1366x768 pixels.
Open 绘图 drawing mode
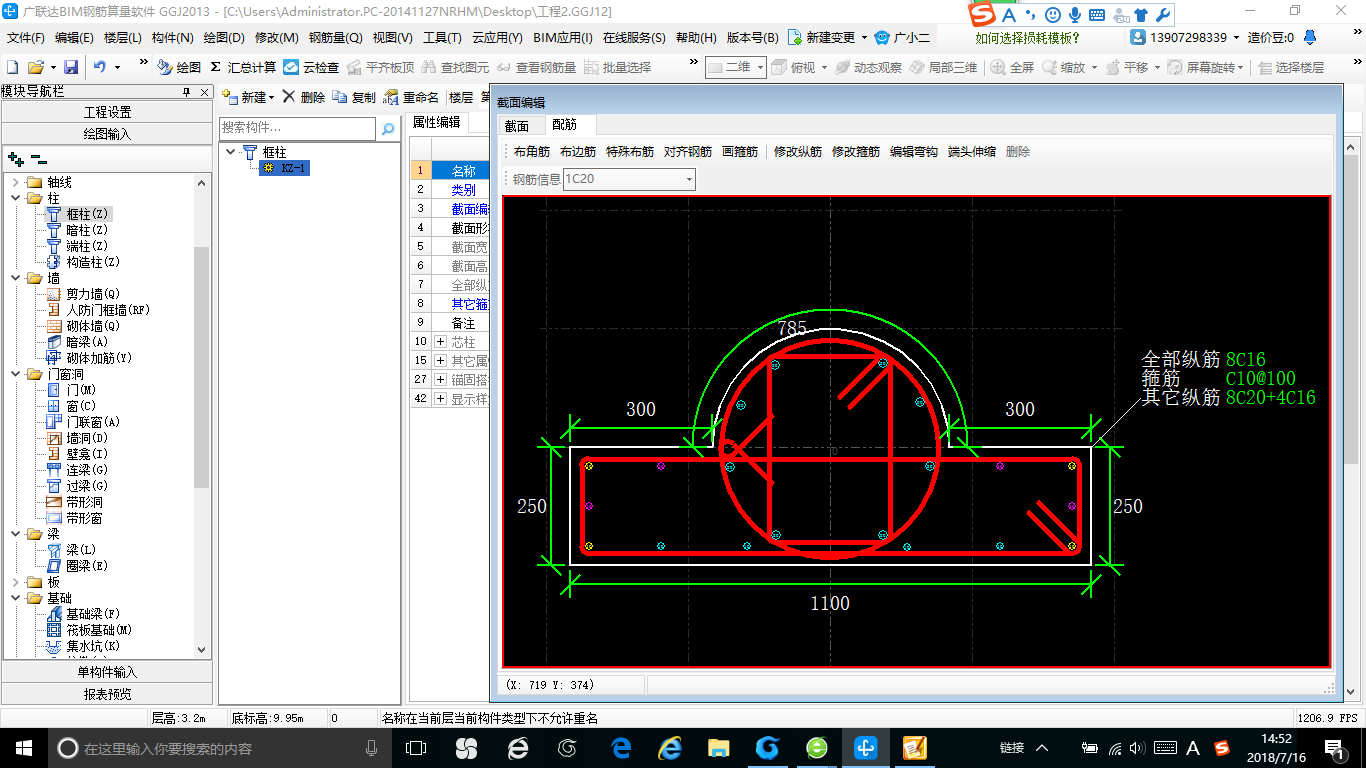tap(179, 67)
